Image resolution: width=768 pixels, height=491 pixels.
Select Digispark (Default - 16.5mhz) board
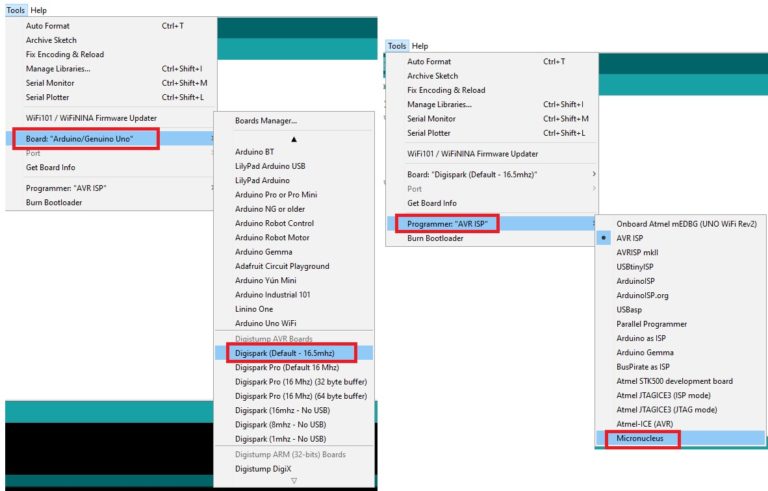point(294,353)
